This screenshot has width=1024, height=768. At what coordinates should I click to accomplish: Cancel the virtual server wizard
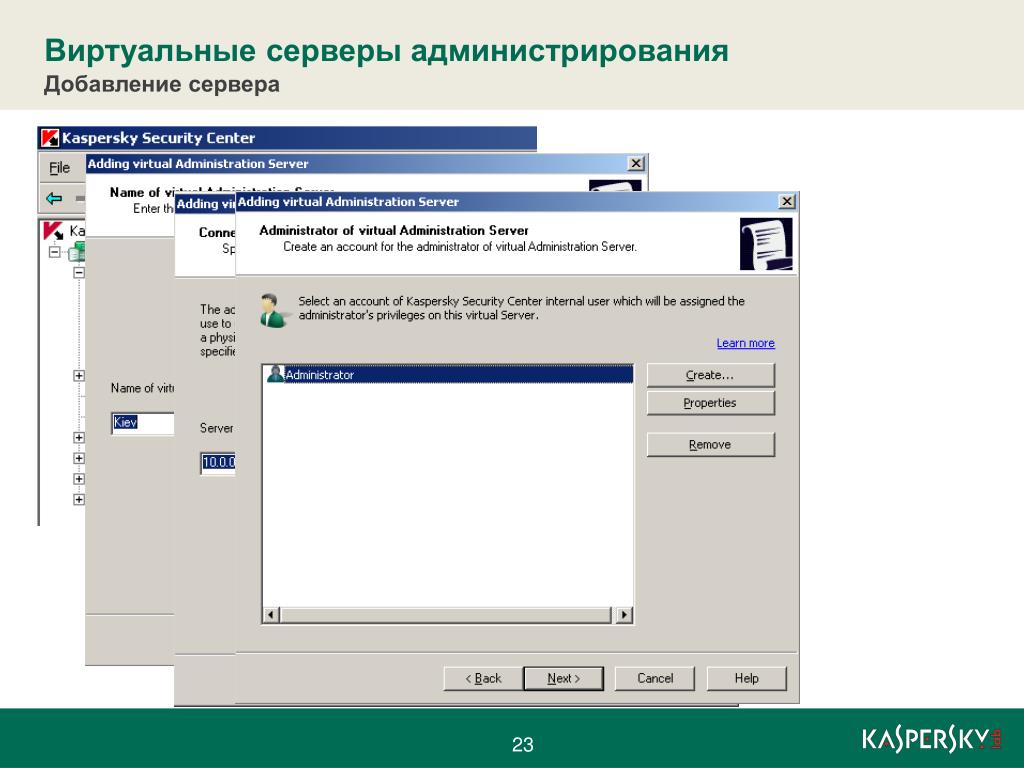(655, 679)
